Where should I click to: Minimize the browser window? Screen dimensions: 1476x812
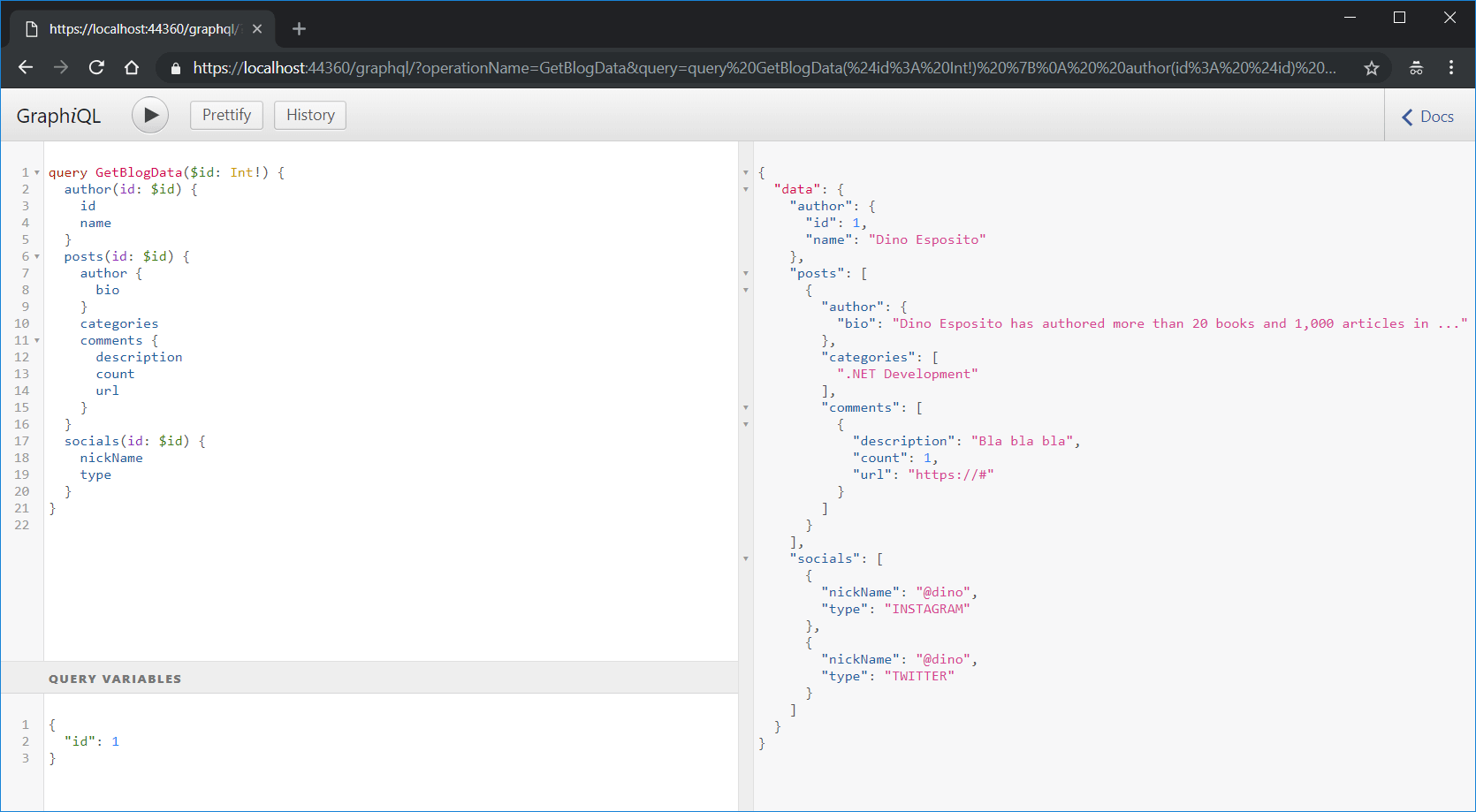click(x=1350, y=18)
